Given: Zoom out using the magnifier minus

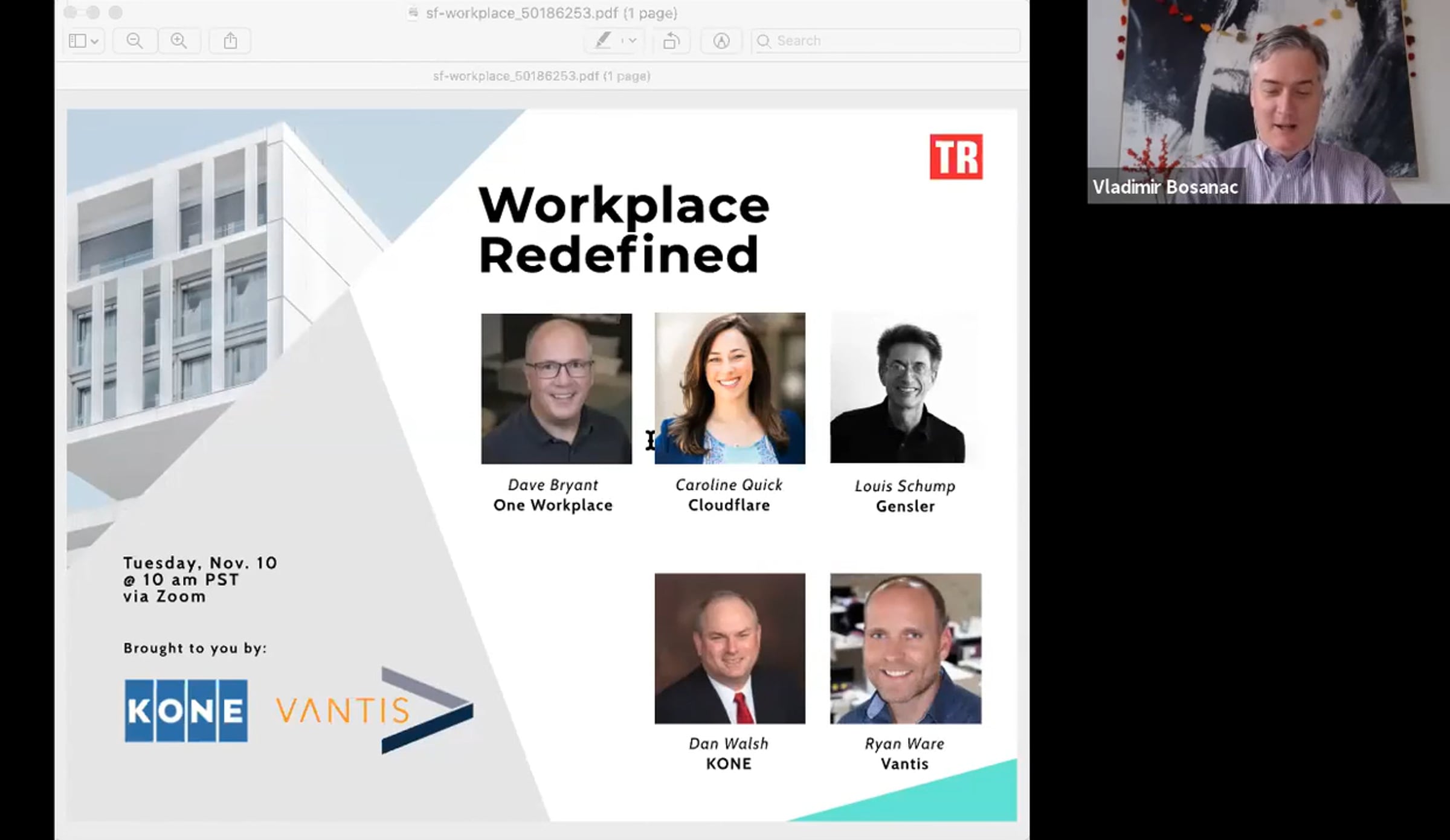Looking at the screenshot, I should (x=135, y=41).
